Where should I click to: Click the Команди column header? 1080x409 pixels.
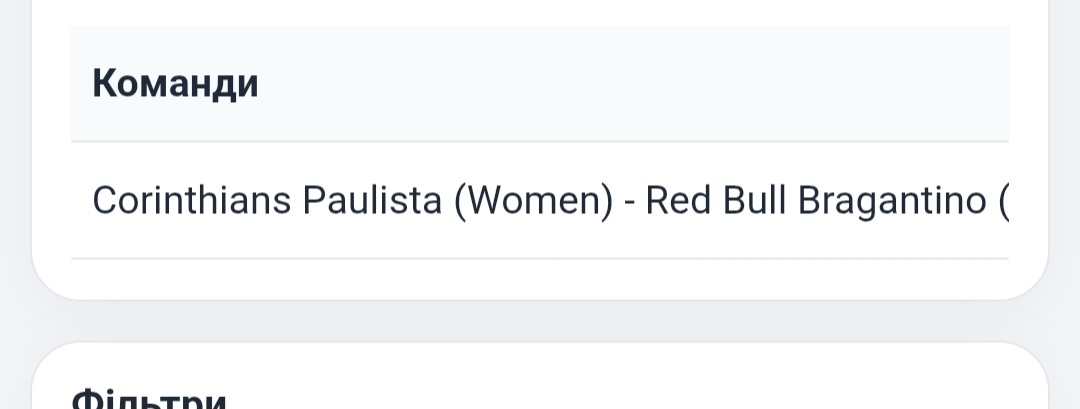[x=175, y=84]
